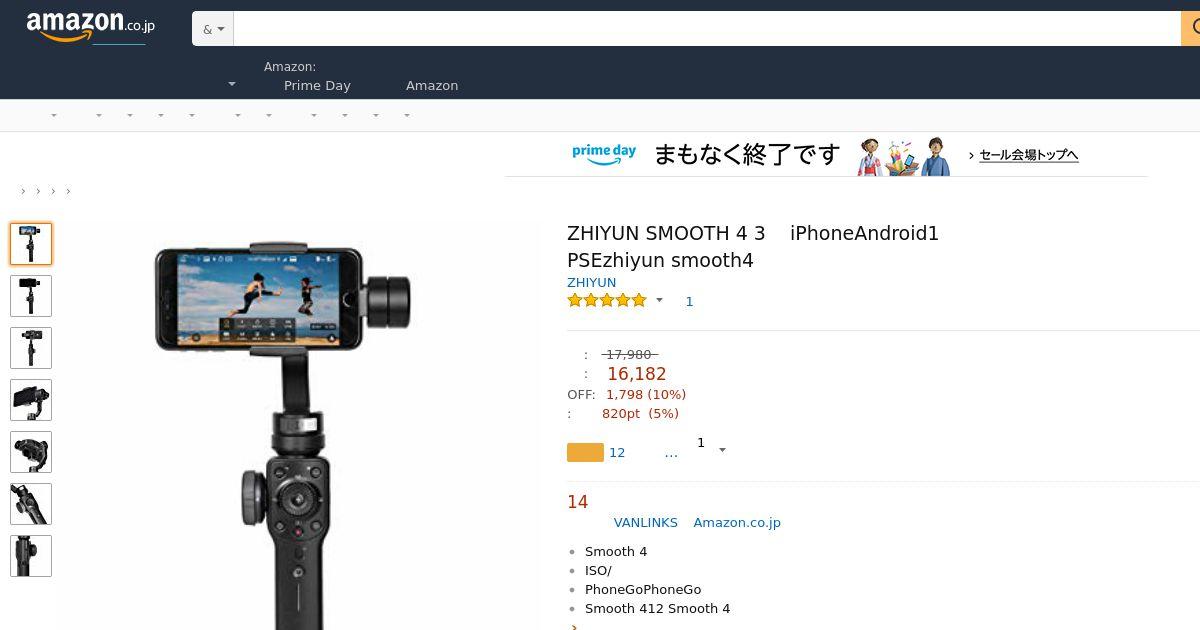The height and width of the screenshot is (630, 1200).
Task: Click the Smooth 412 Smooth 4 bullet
Action: point(657,609)
